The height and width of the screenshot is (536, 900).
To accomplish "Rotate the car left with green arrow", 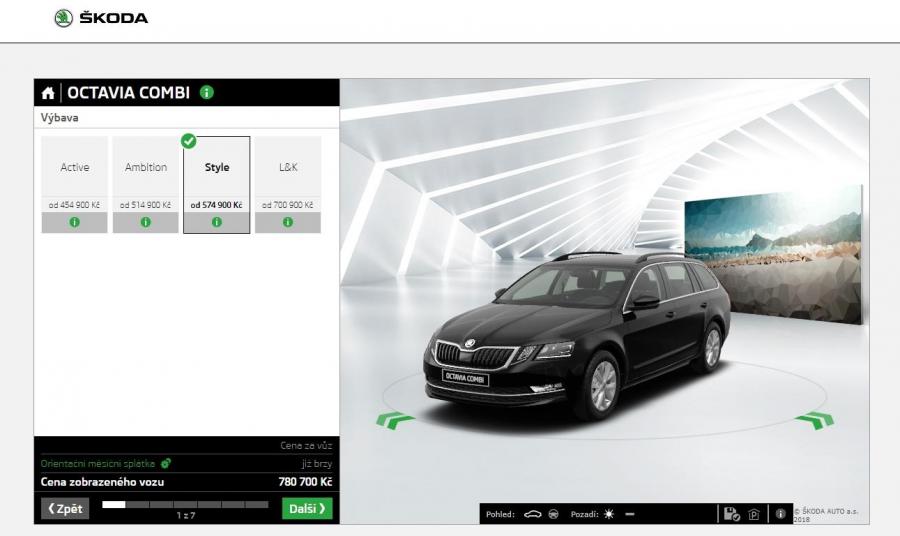I will click(x=395, y=421).
